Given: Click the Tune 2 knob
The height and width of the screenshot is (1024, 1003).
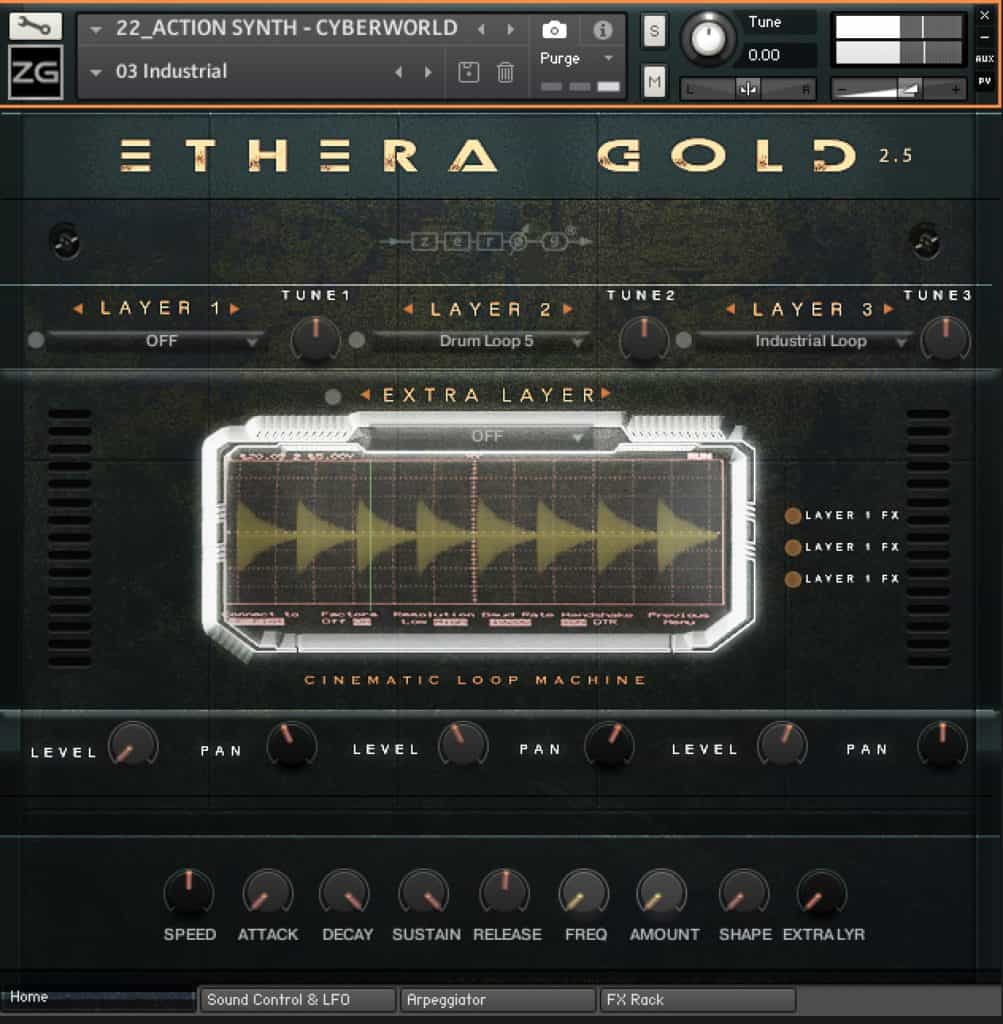Looking at the screenshot, I should 644,340.
